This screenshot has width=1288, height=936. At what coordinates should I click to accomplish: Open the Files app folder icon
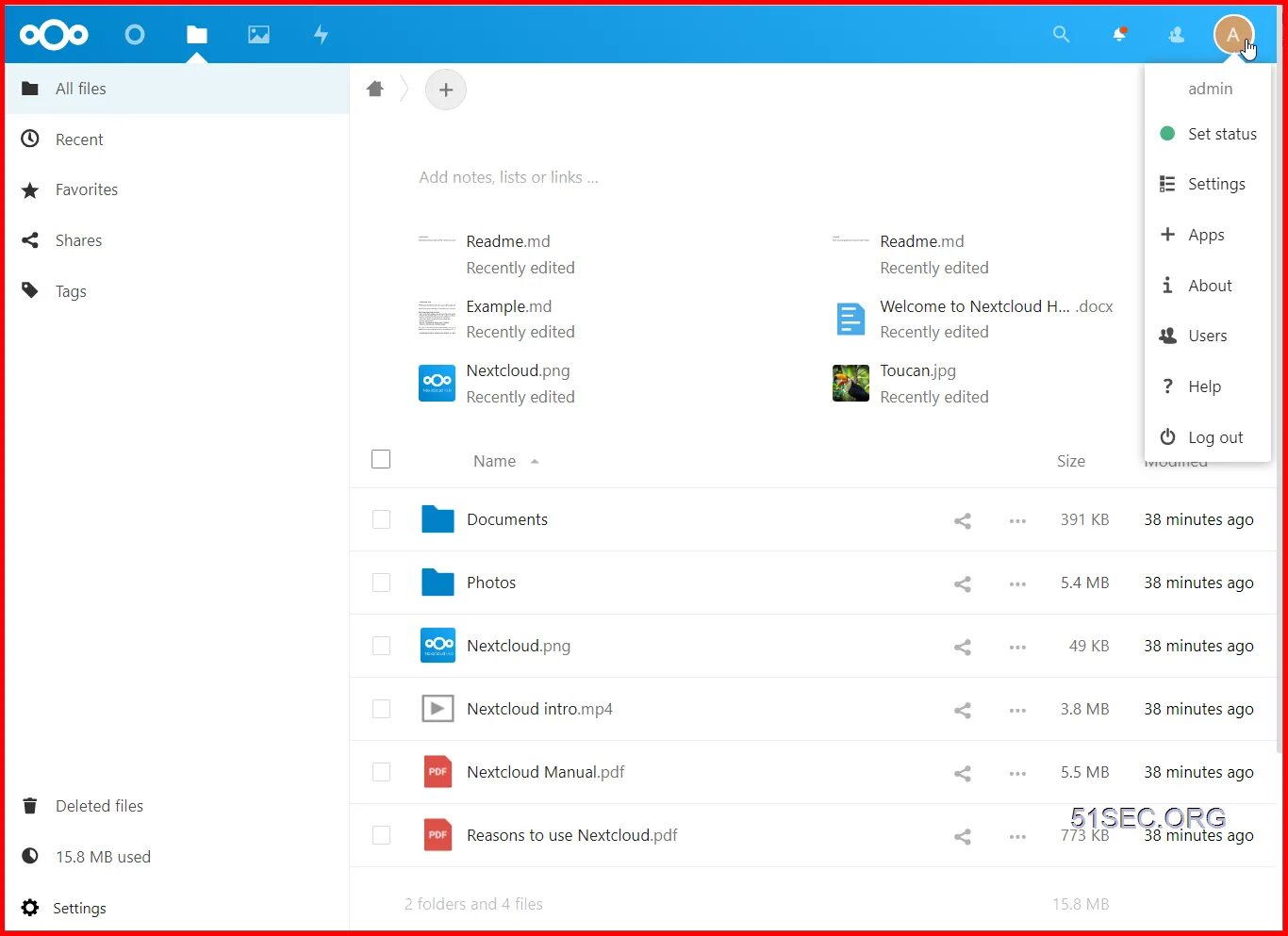point(197,35)
